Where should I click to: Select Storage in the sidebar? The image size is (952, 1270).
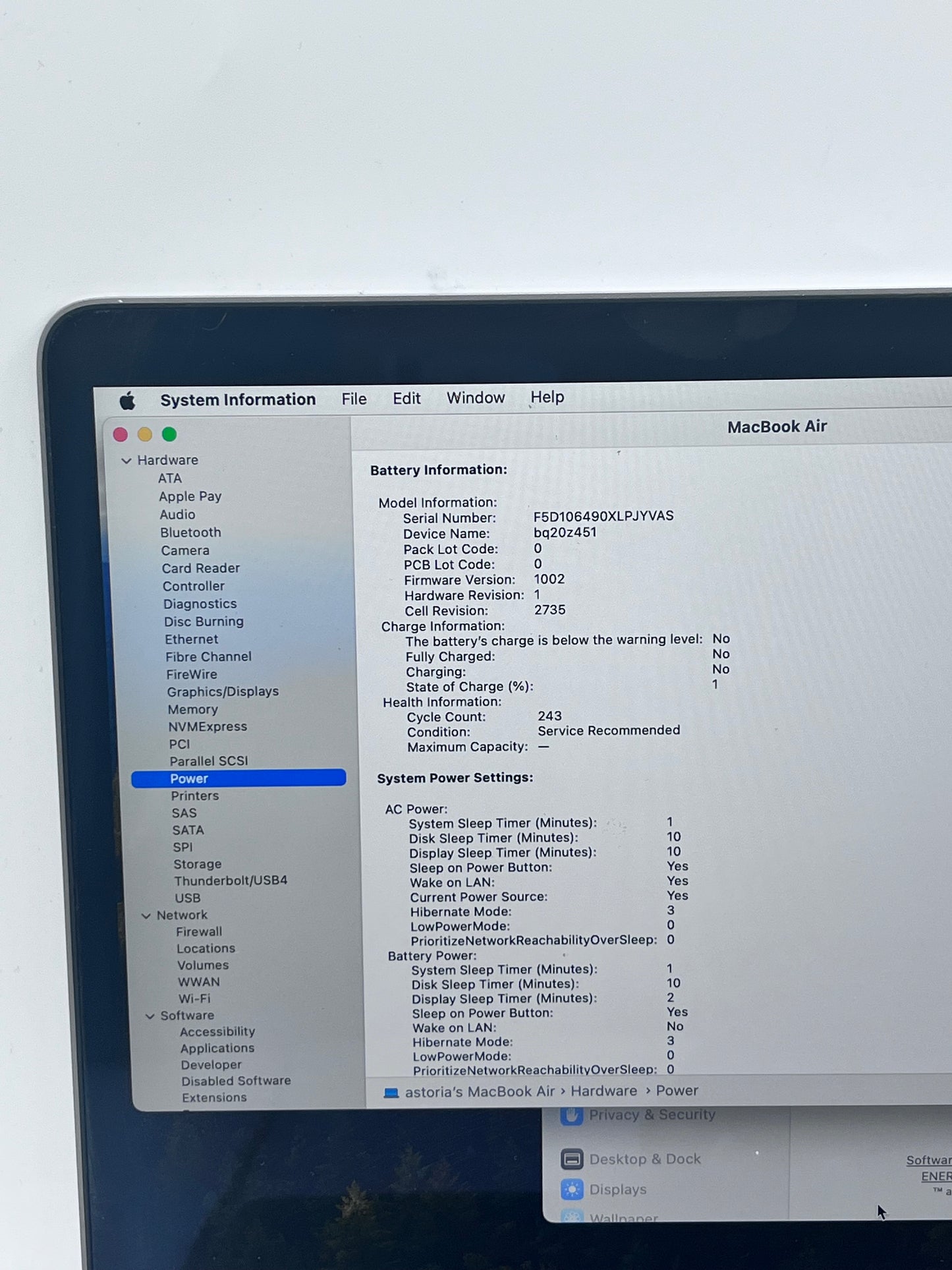[x=198, y=864]
